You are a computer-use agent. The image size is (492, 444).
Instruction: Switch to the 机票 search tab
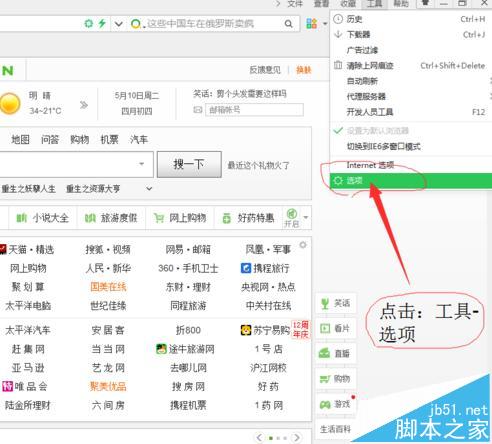tap(109, 139)
